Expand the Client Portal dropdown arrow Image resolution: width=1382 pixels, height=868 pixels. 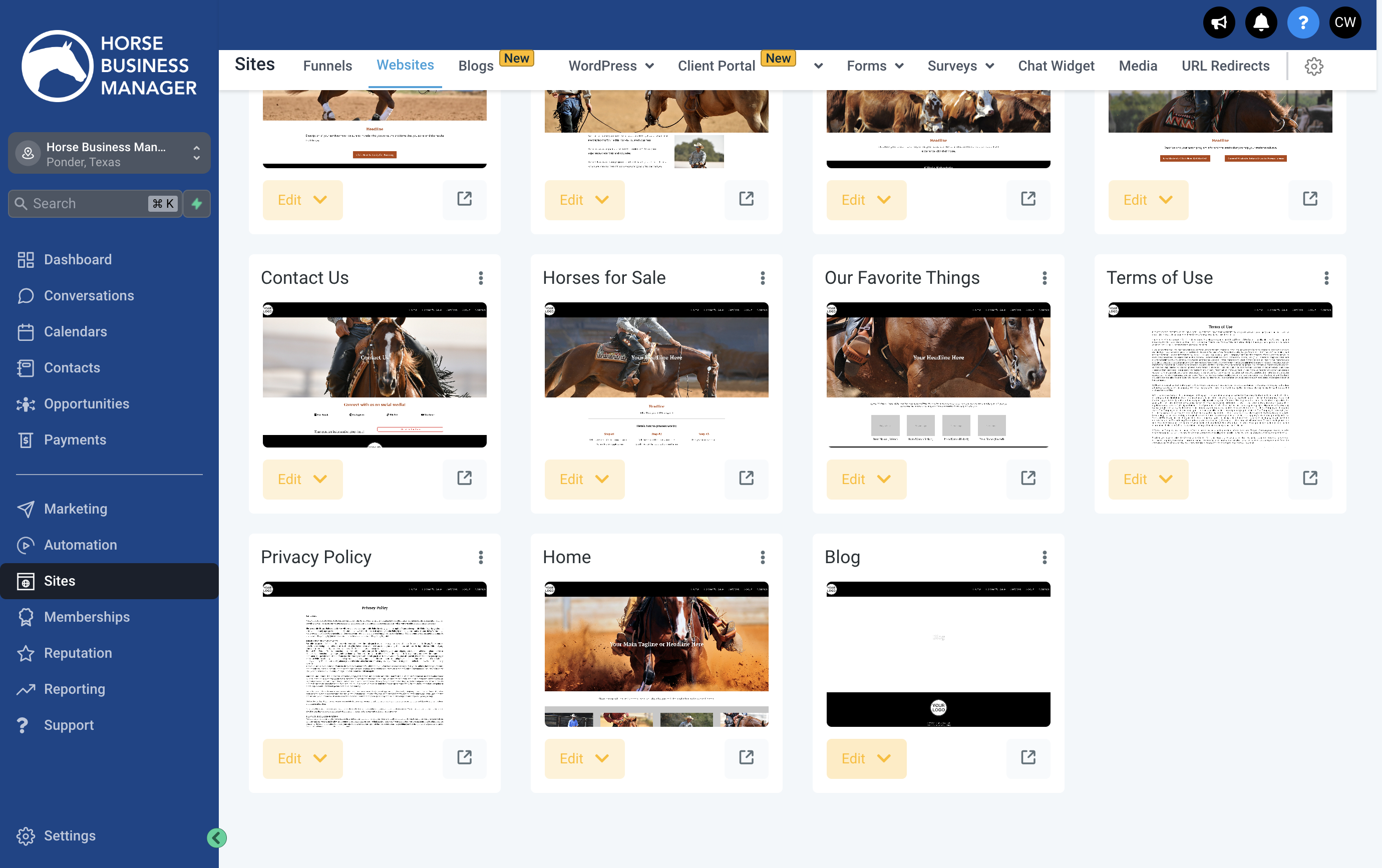click(x=818, y=66)
